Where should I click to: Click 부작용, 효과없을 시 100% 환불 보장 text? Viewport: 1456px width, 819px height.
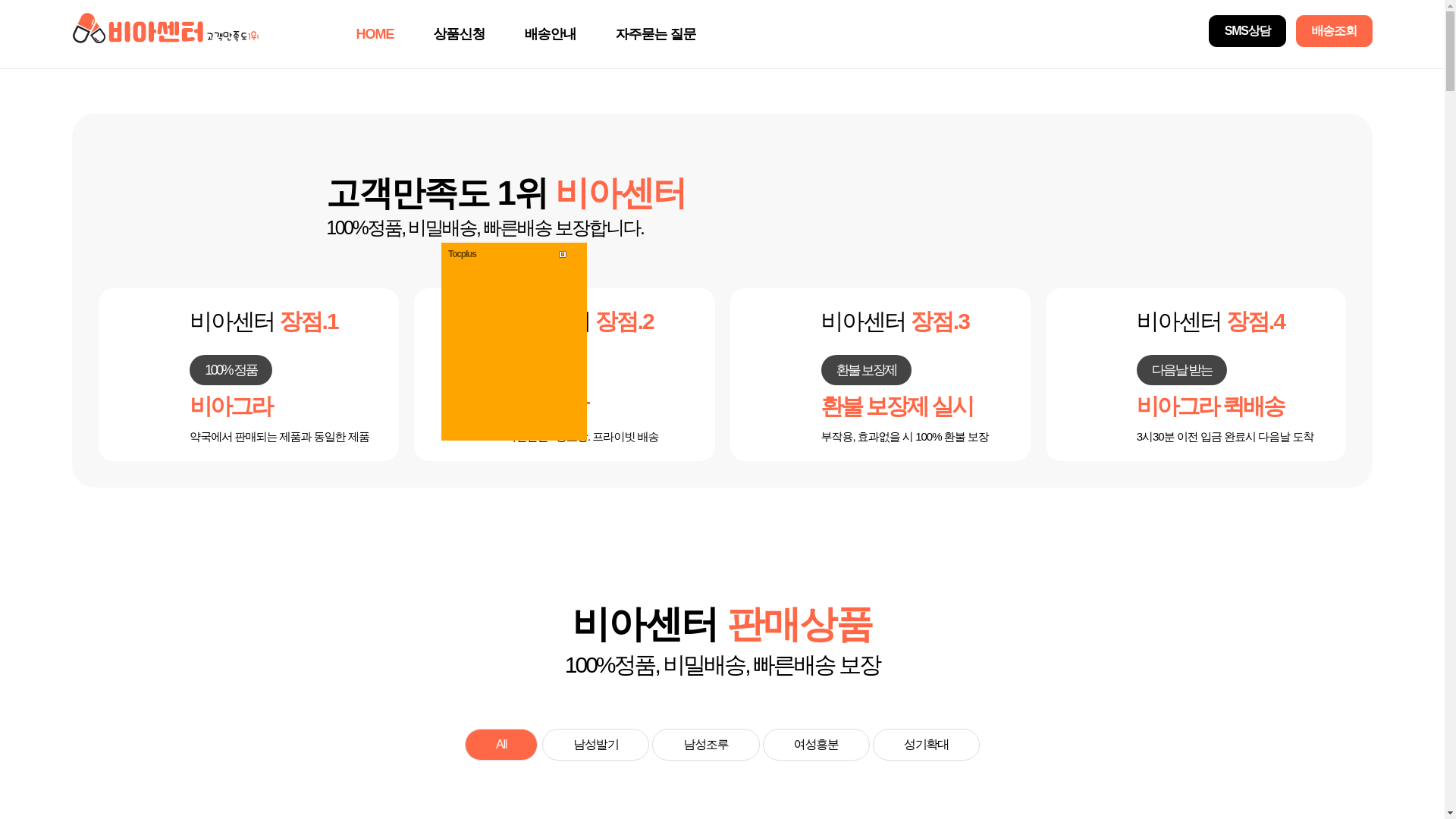(x=905, y=437)
